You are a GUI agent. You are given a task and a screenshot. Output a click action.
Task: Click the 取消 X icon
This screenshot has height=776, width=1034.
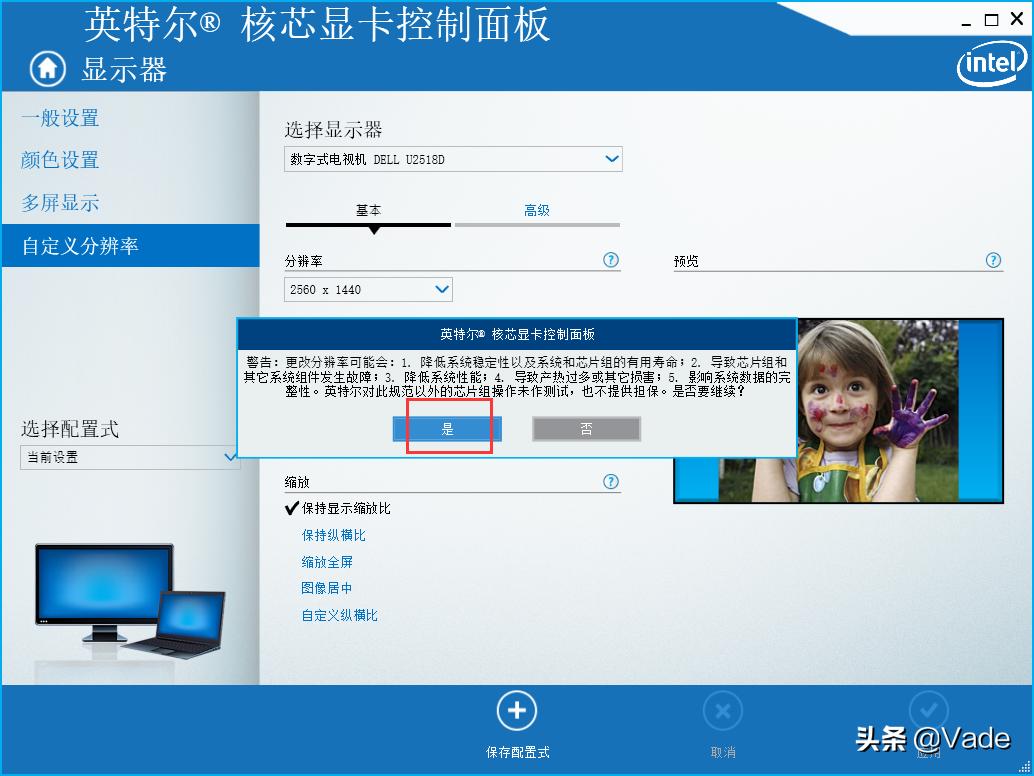722,711
